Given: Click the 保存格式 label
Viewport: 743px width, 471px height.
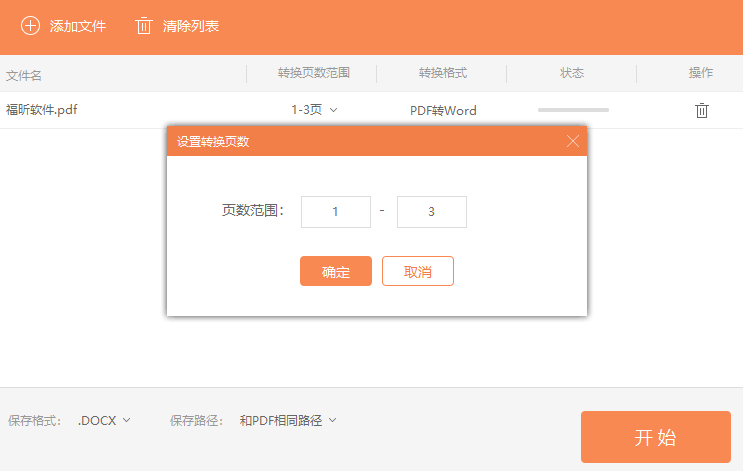Looking at the screenshot, I should click(x=34, y=421).
